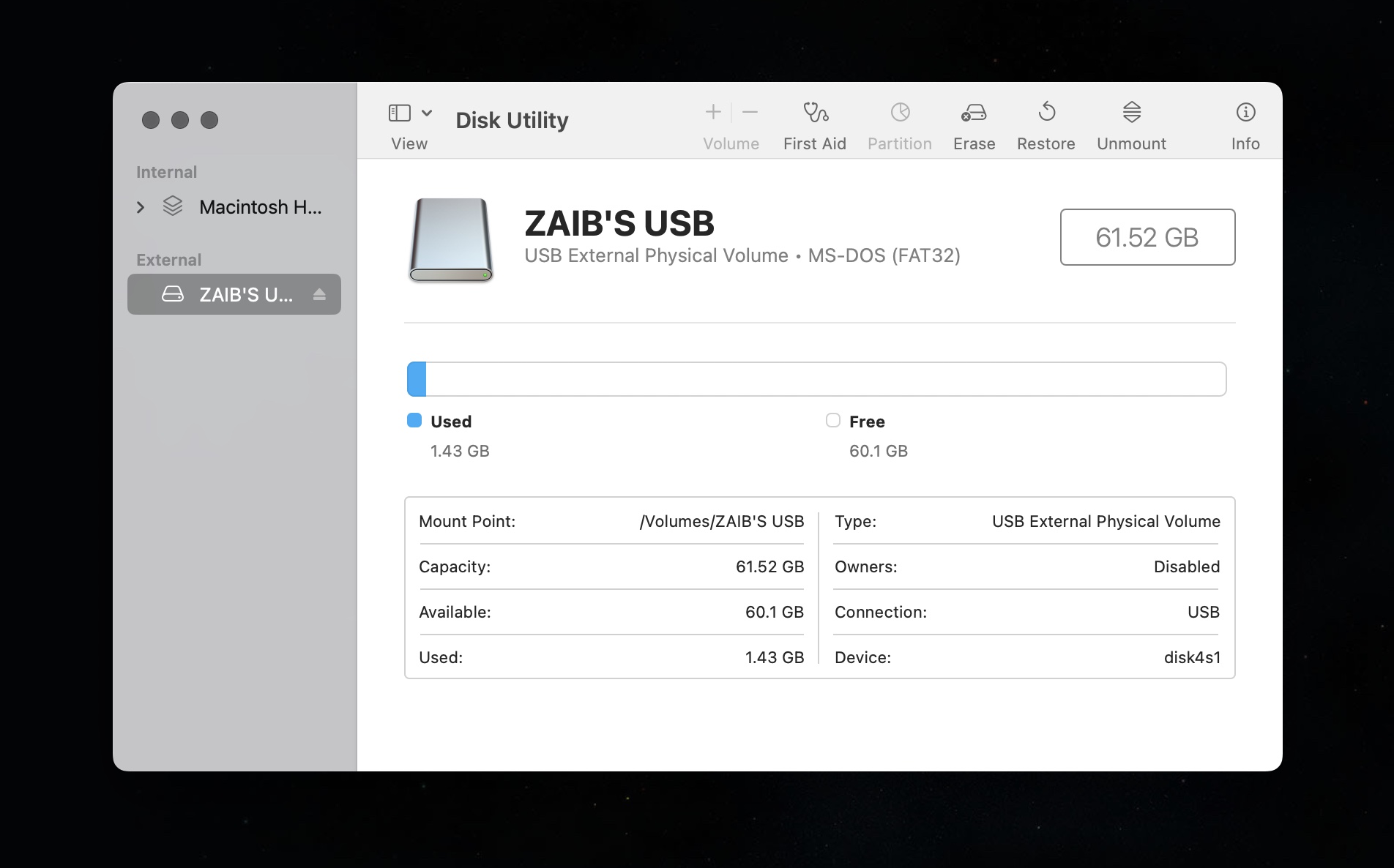Click the Partition pie icon

900,112
